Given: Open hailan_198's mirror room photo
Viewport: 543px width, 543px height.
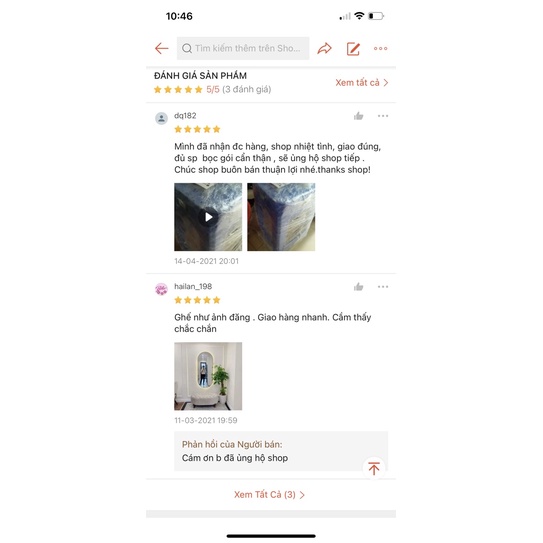Looking at the screenshot, I should (208, 376).
